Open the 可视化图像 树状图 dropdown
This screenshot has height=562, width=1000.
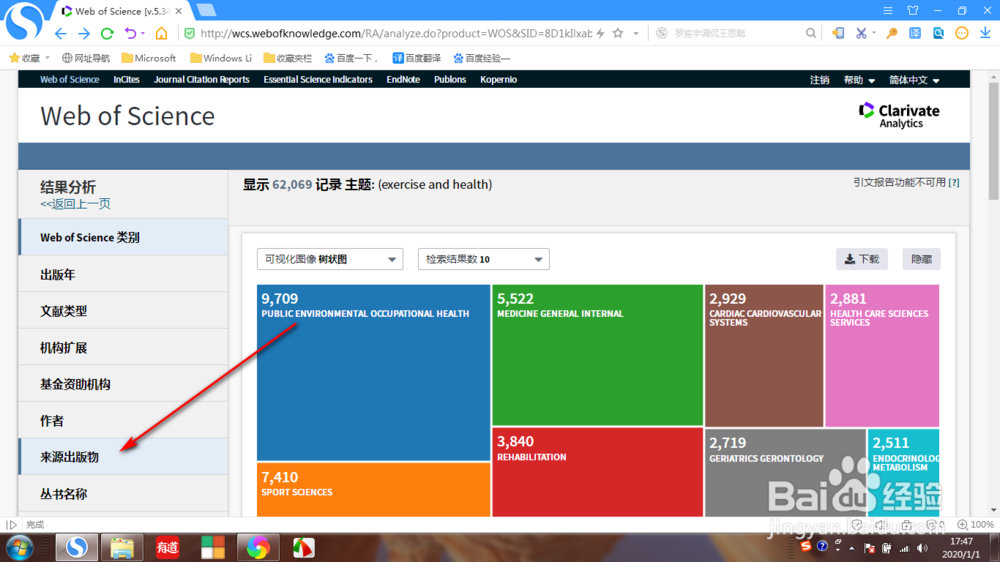coord(330,259)
